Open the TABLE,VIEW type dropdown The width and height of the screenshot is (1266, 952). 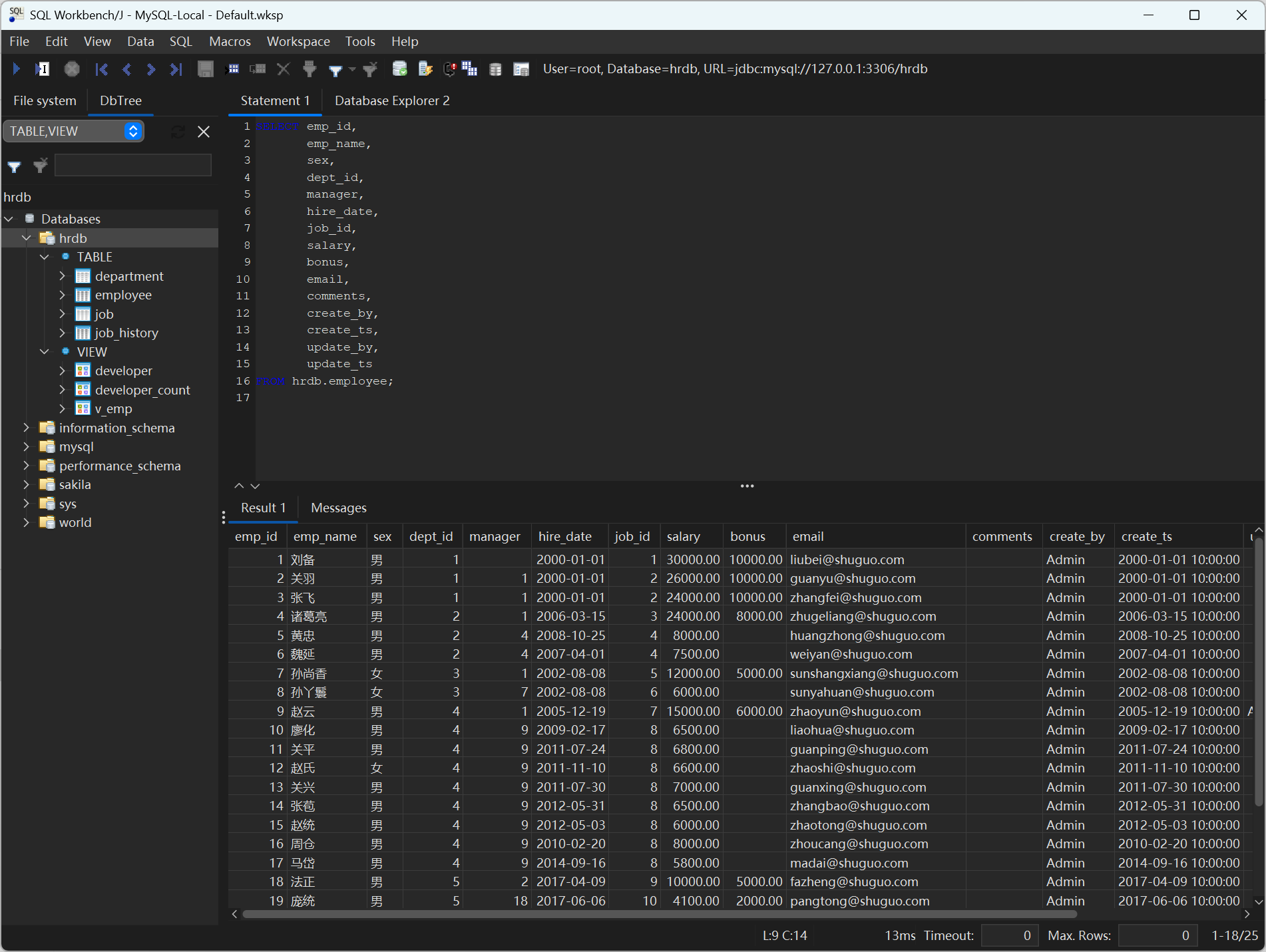[x=74, y=131]
